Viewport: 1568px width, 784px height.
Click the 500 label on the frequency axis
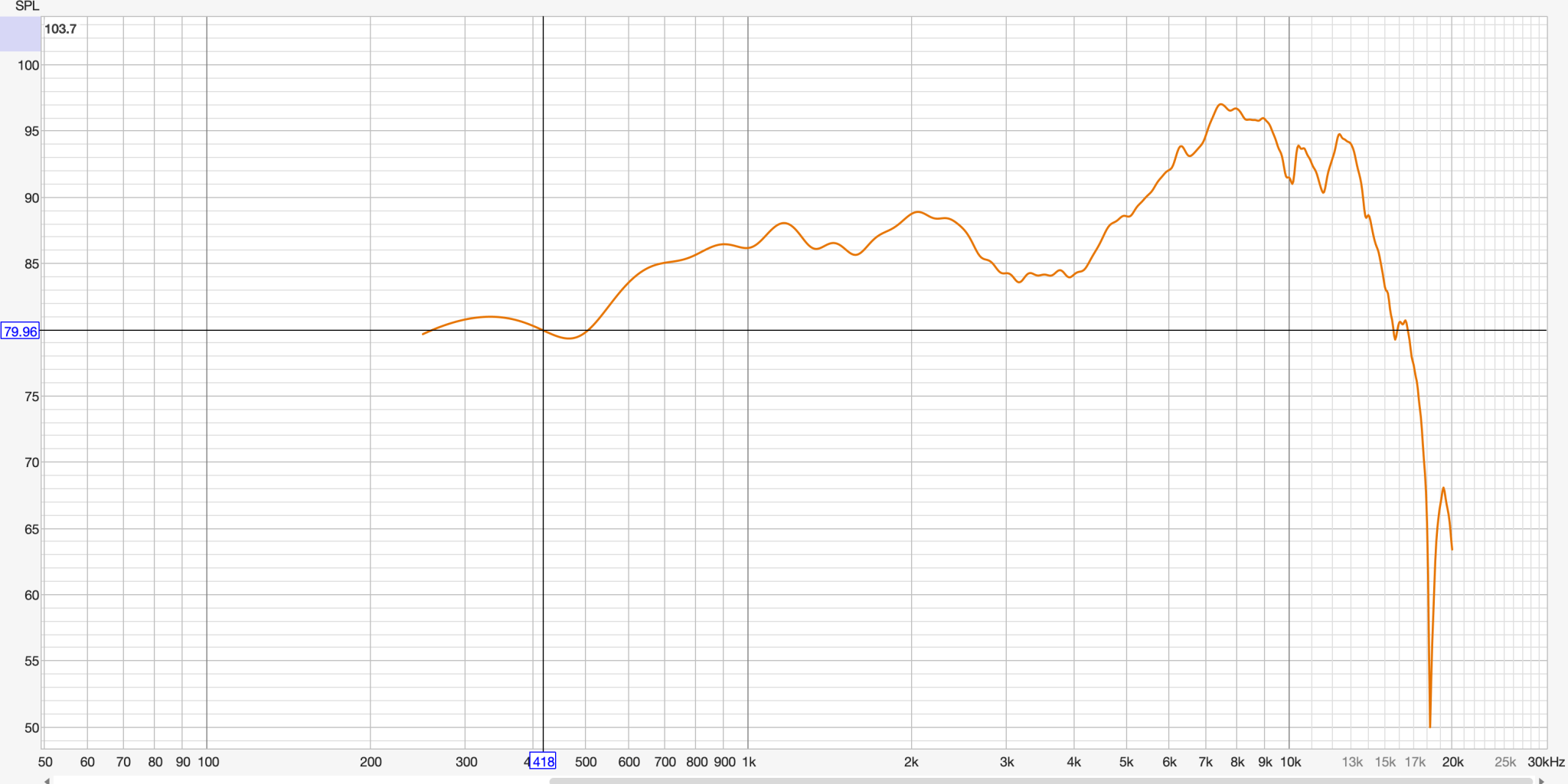click(586, 762)
